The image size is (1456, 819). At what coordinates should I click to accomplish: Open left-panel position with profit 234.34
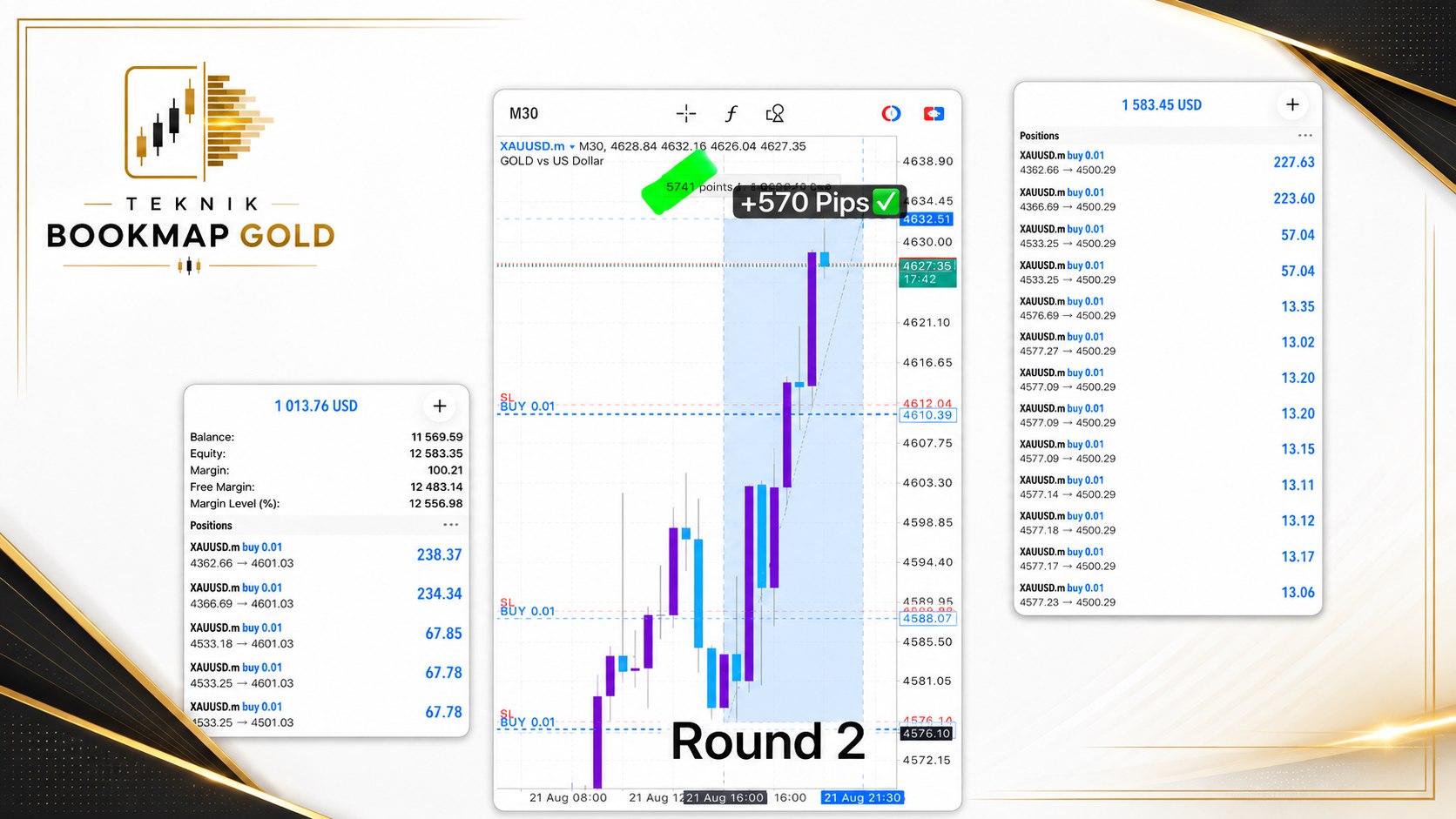point(327,595)
